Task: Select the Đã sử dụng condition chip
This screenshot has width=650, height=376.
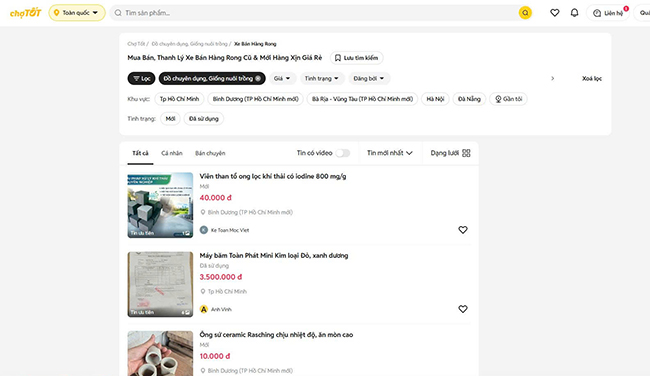Action: point(204,119)
